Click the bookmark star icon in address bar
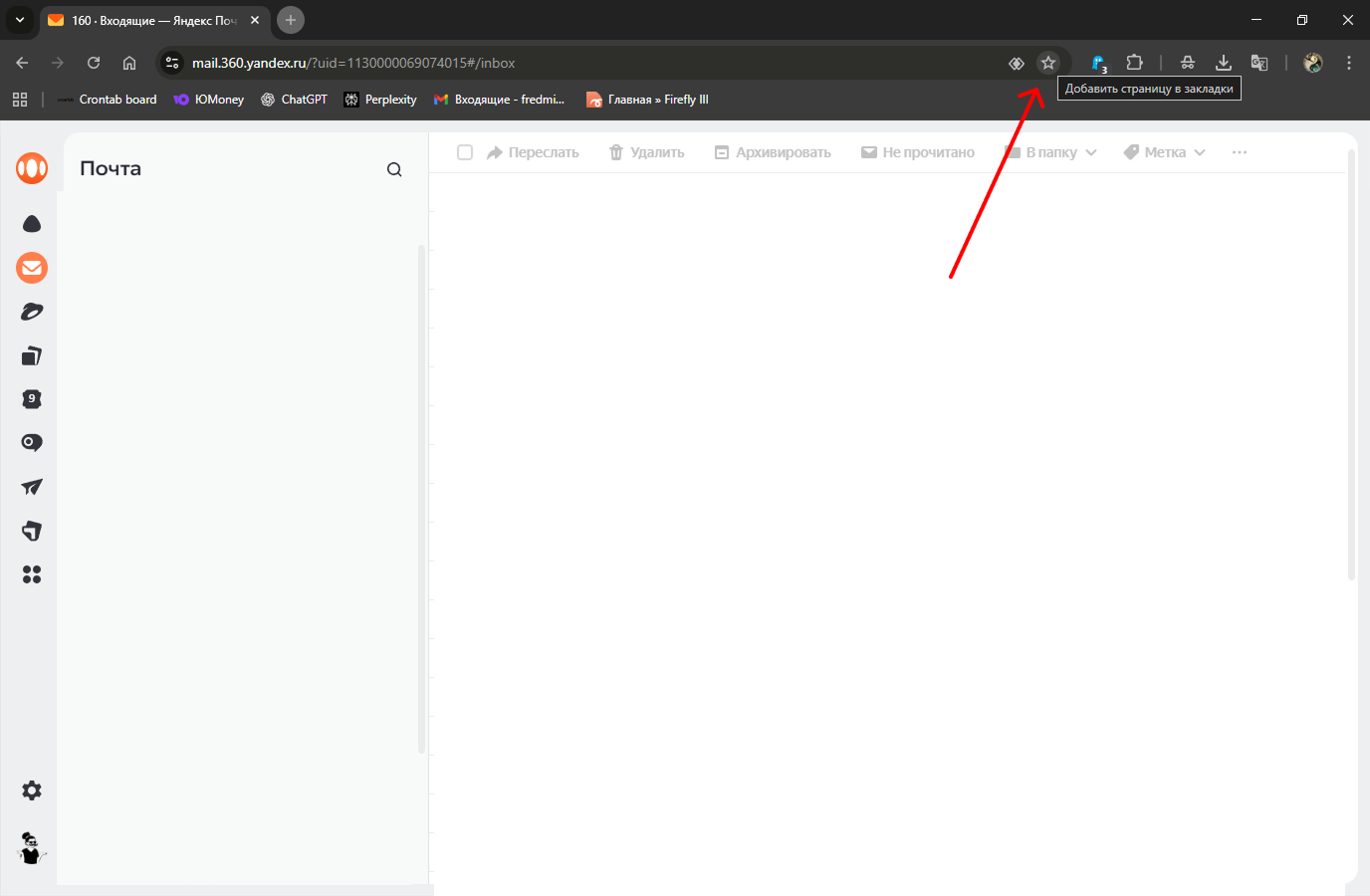Image resolution: width=1370 pixels, height=896 pixels. point(1047,63)
